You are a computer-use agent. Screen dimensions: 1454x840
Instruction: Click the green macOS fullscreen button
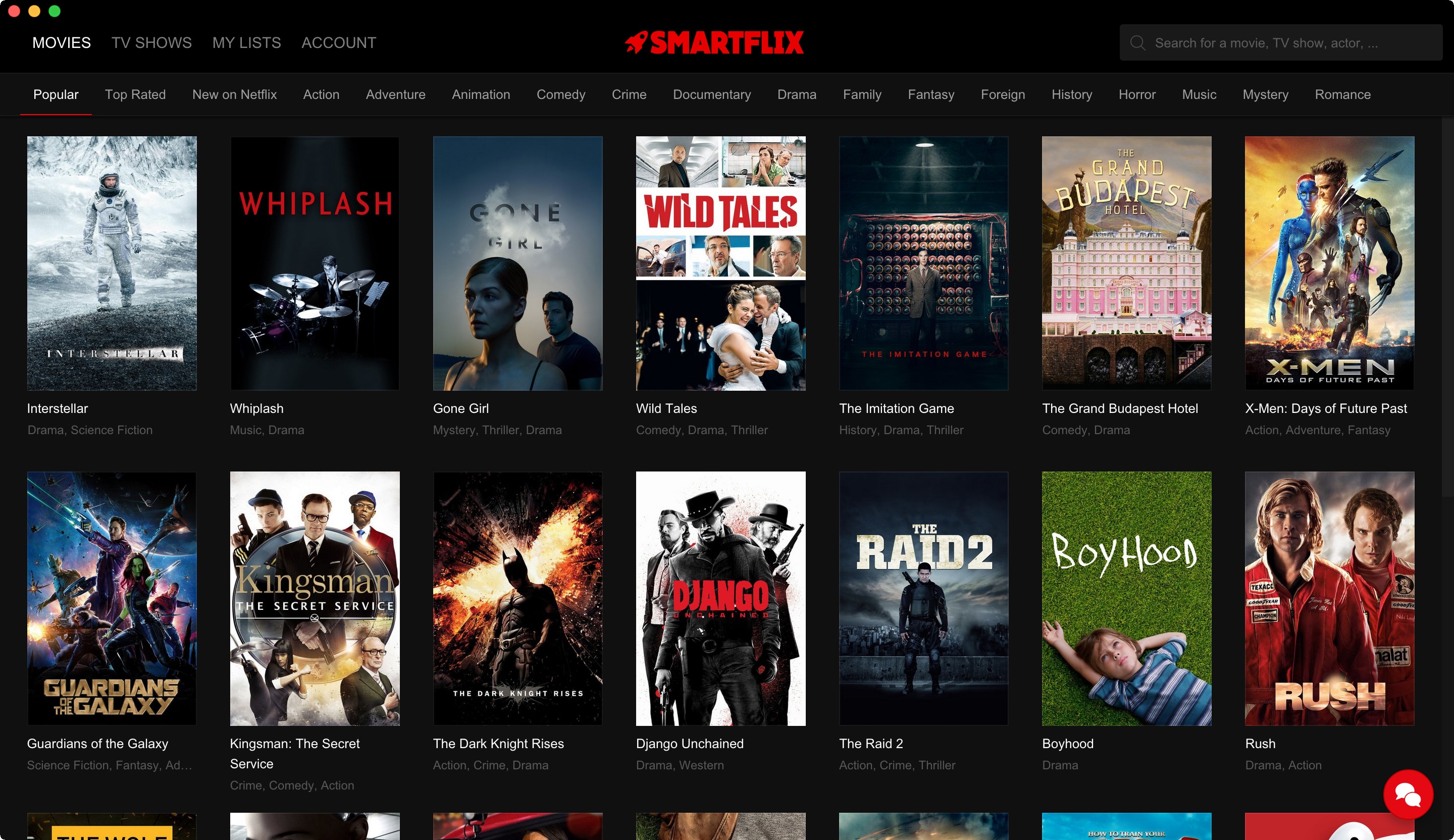click(54, 11)
